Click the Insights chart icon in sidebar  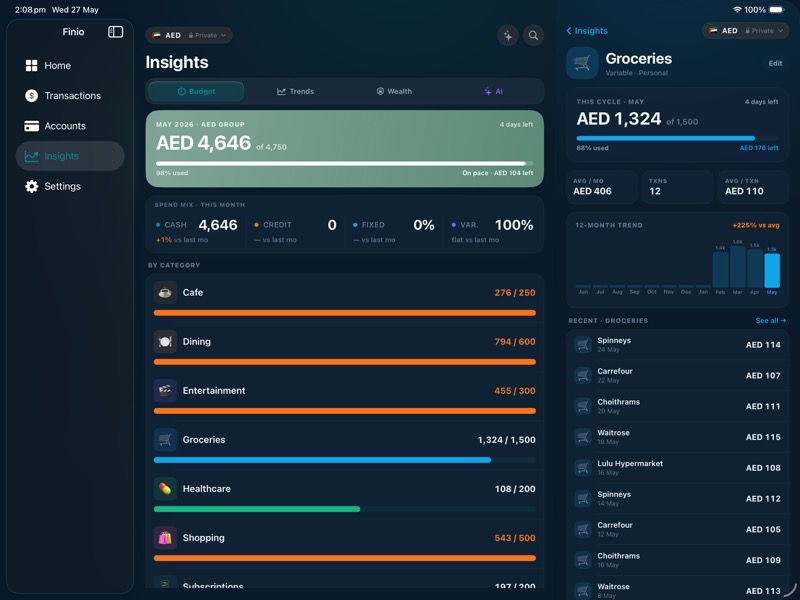tap(32, 156)
